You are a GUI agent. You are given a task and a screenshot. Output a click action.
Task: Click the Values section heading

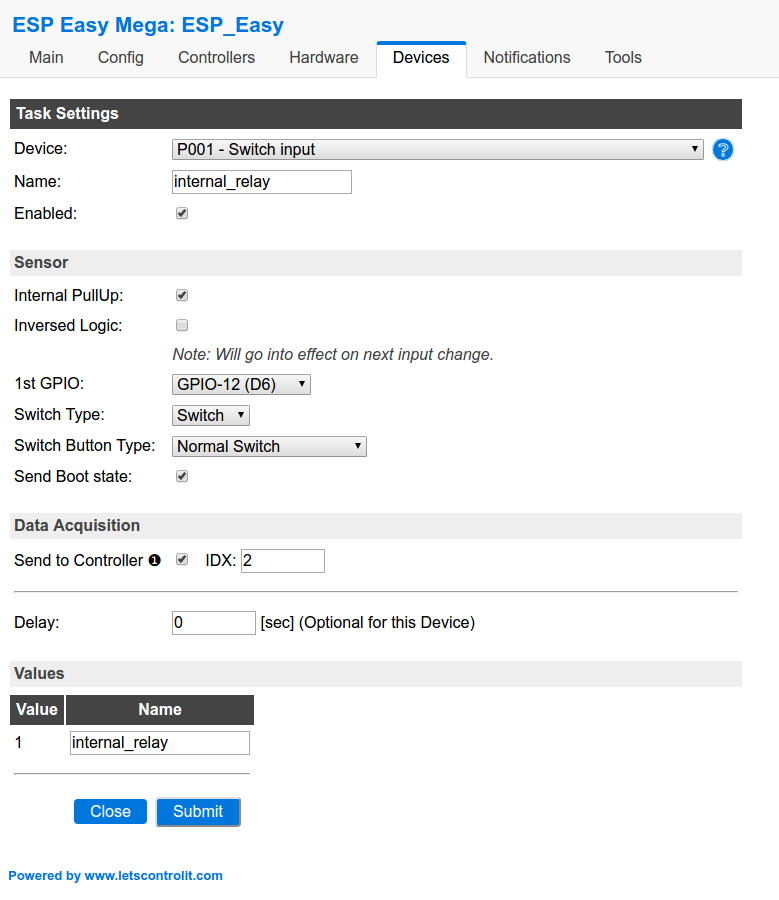pos(376,673)
